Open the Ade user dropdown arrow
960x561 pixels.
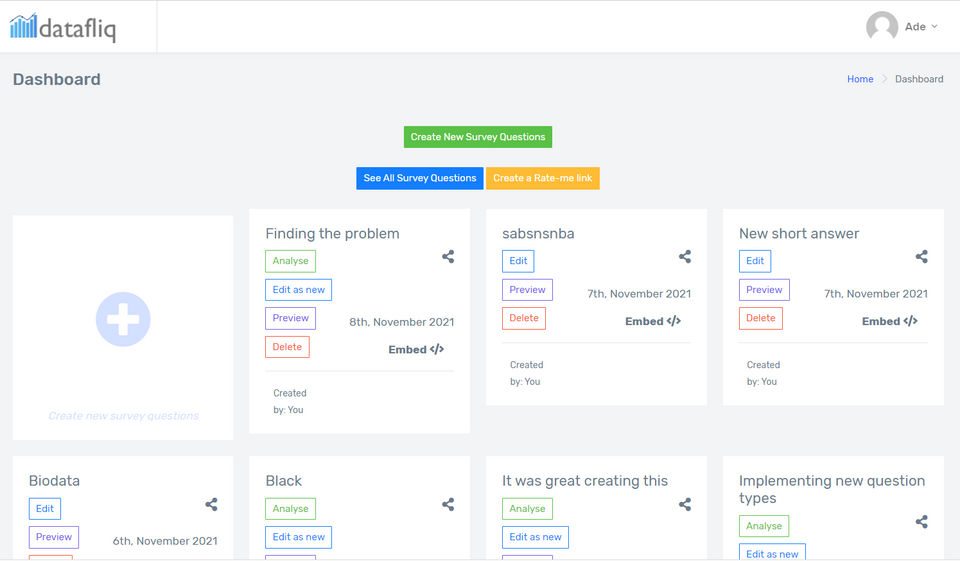[x=935, y=27]
